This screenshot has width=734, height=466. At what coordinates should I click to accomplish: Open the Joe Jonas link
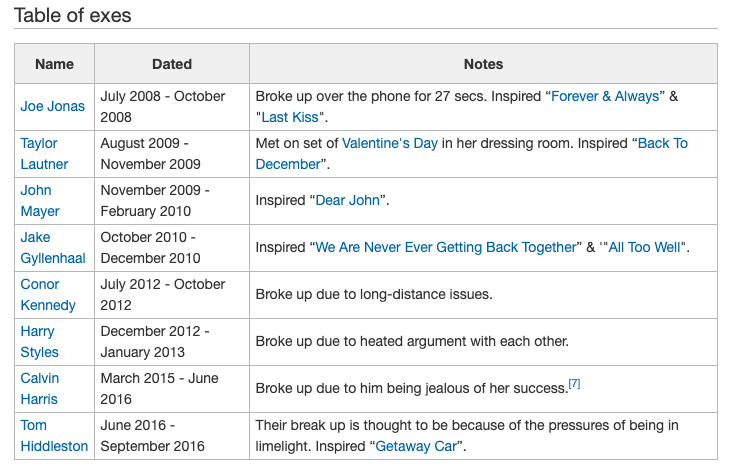click(x=52, y=106)
